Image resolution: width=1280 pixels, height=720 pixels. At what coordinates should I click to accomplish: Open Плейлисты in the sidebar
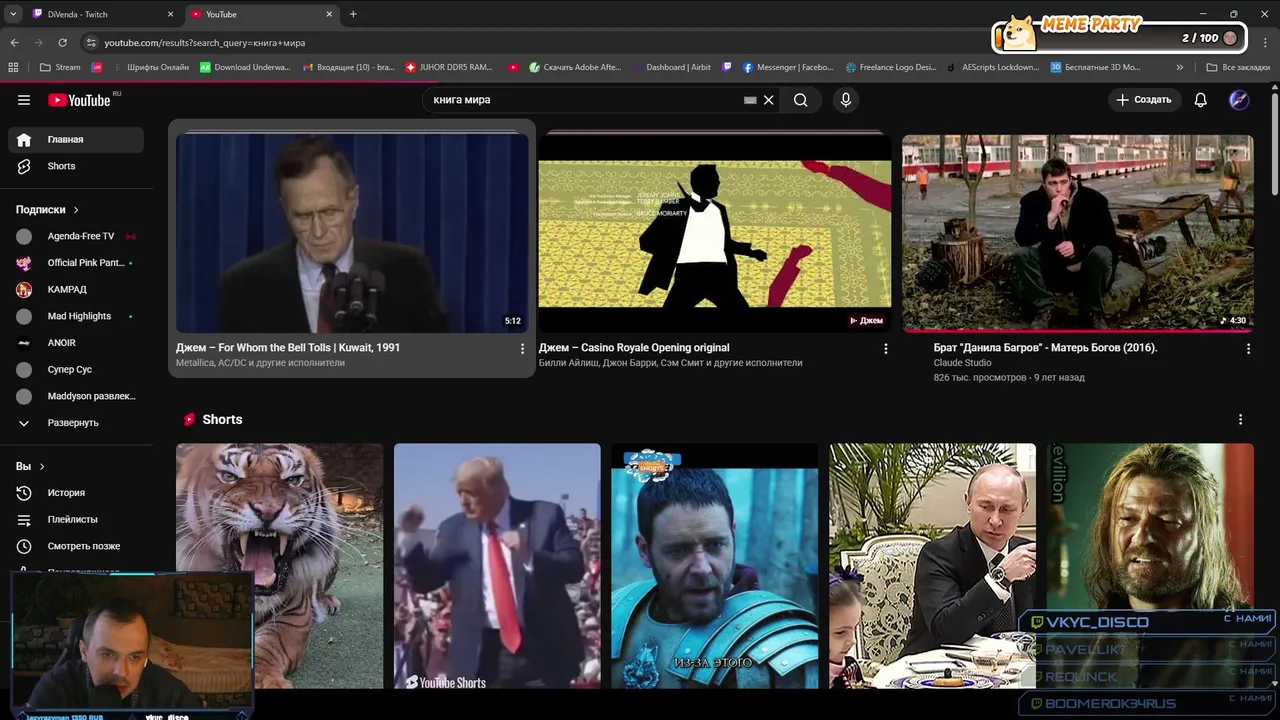(x=76, y=520)
